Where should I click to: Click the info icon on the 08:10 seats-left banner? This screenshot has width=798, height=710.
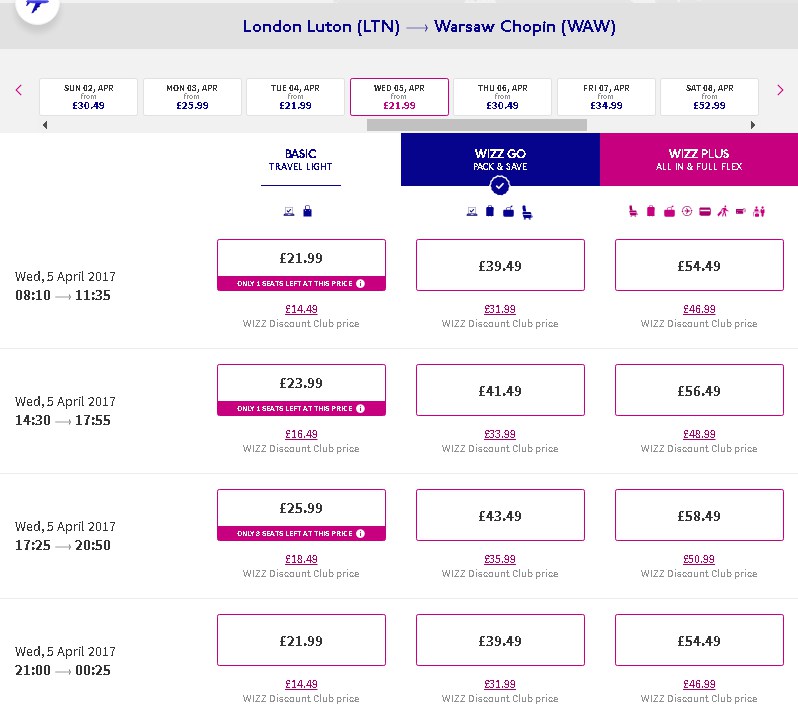point(360,283)
